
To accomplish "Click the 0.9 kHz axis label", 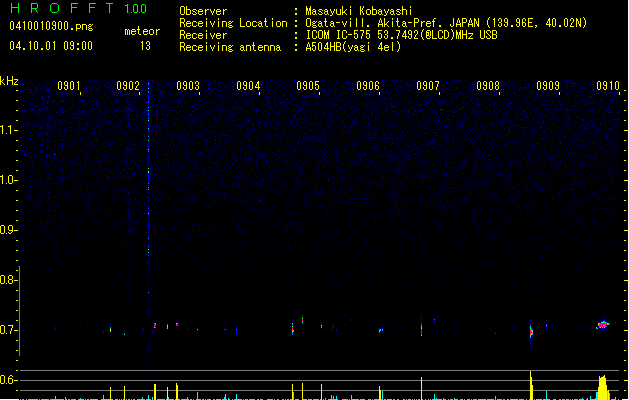I will point(8,230).
